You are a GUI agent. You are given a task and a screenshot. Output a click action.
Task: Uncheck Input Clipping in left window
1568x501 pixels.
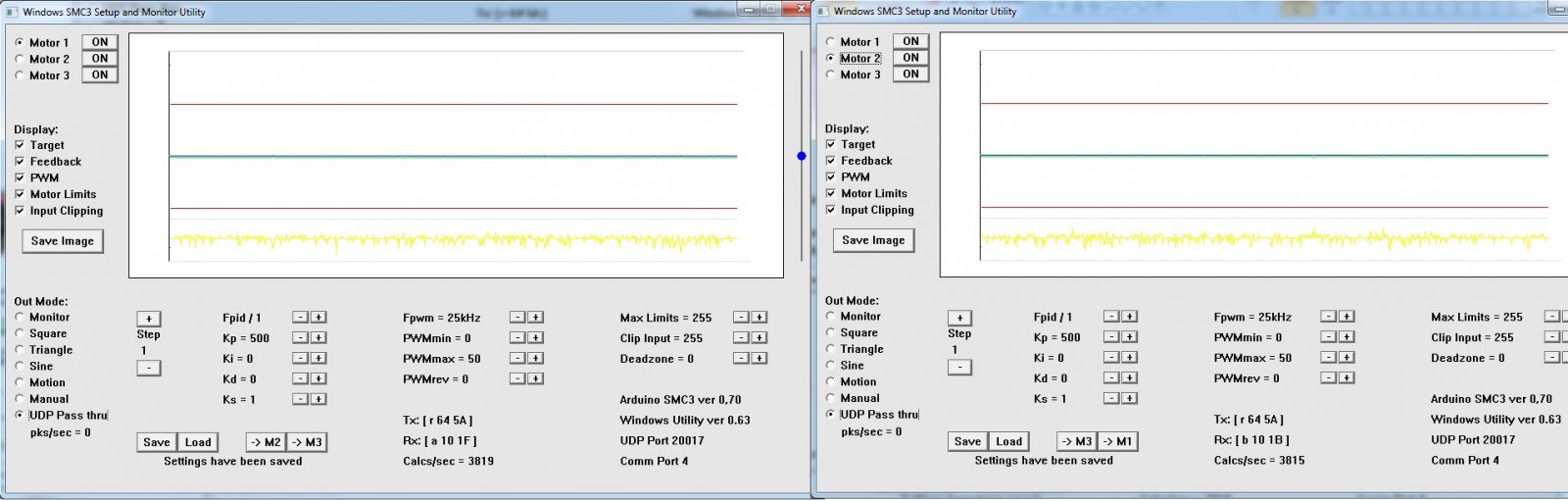coord(20,211)
